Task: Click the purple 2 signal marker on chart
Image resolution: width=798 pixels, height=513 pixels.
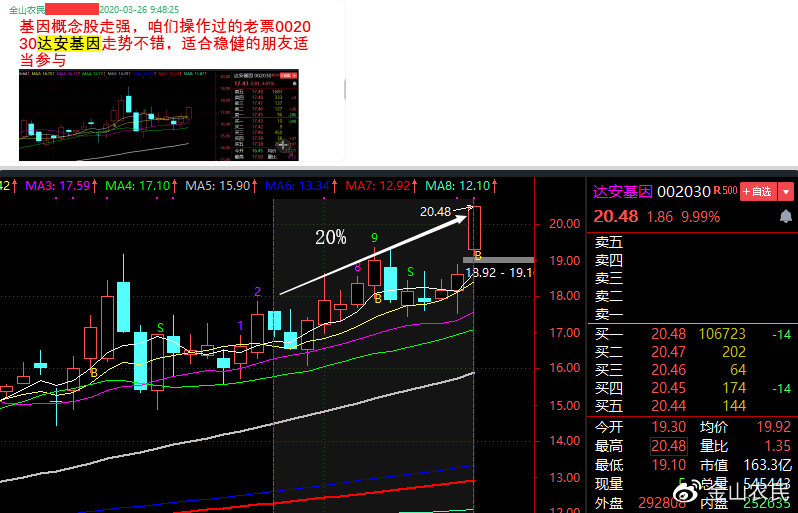Action: [x=258, y=292]
